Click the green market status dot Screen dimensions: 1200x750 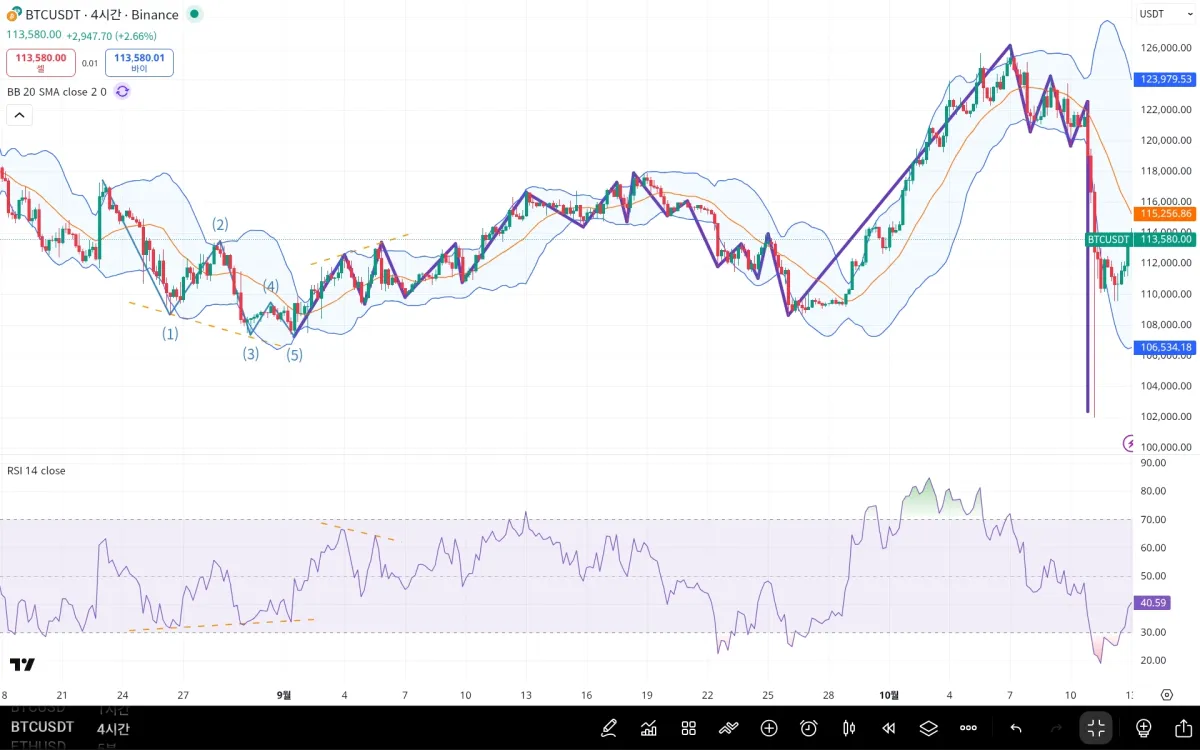click(x=194, y=14)
